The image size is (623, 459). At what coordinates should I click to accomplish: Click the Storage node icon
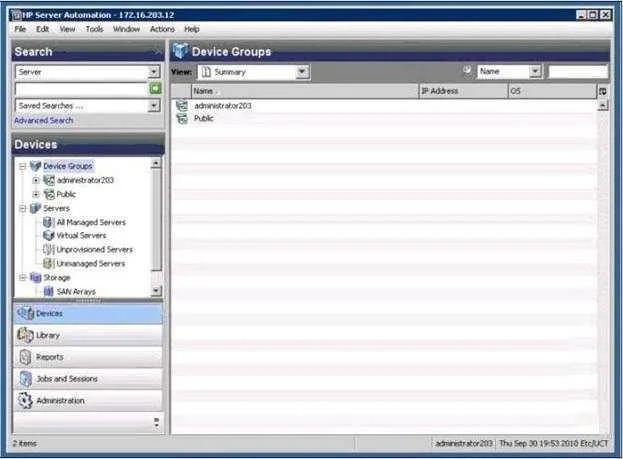coord(35,277)
